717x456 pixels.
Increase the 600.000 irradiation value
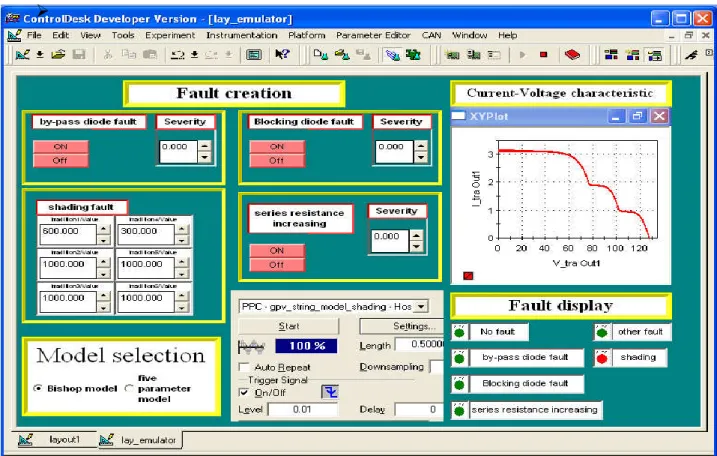coord(104,229)
